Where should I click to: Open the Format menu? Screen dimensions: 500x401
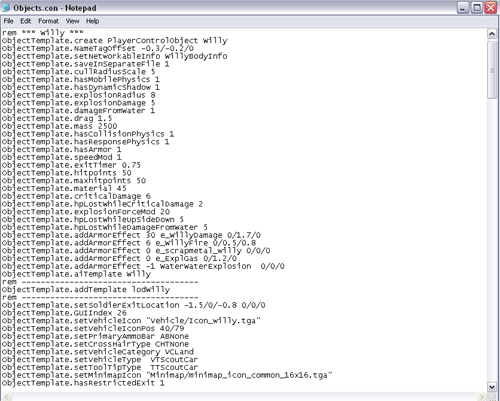[x=48, y=21]
